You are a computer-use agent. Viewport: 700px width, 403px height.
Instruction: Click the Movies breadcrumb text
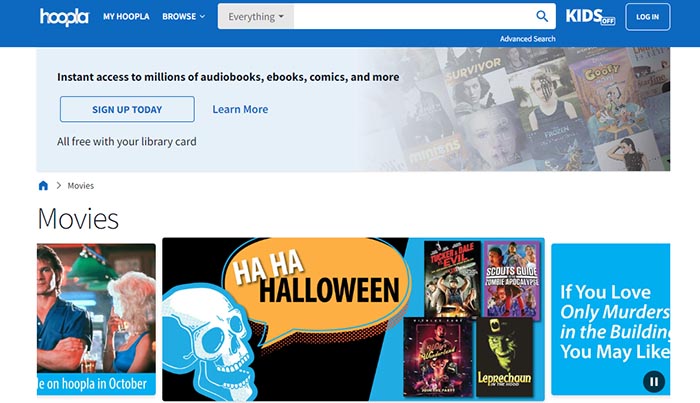coord(81,186)
